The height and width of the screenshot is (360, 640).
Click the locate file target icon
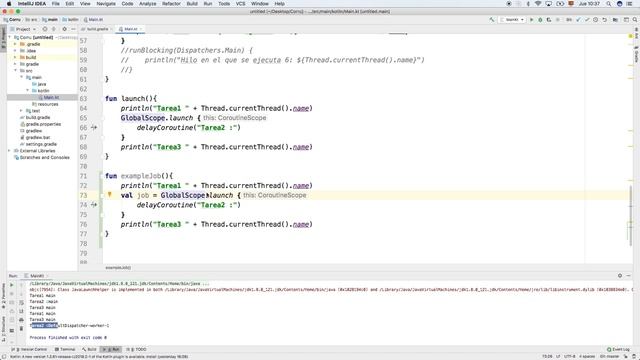45,29
